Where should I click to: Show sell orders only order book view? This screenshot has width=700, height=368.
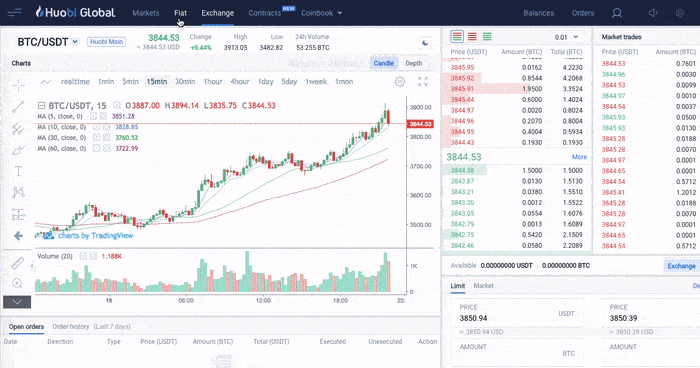coord(472,37)
